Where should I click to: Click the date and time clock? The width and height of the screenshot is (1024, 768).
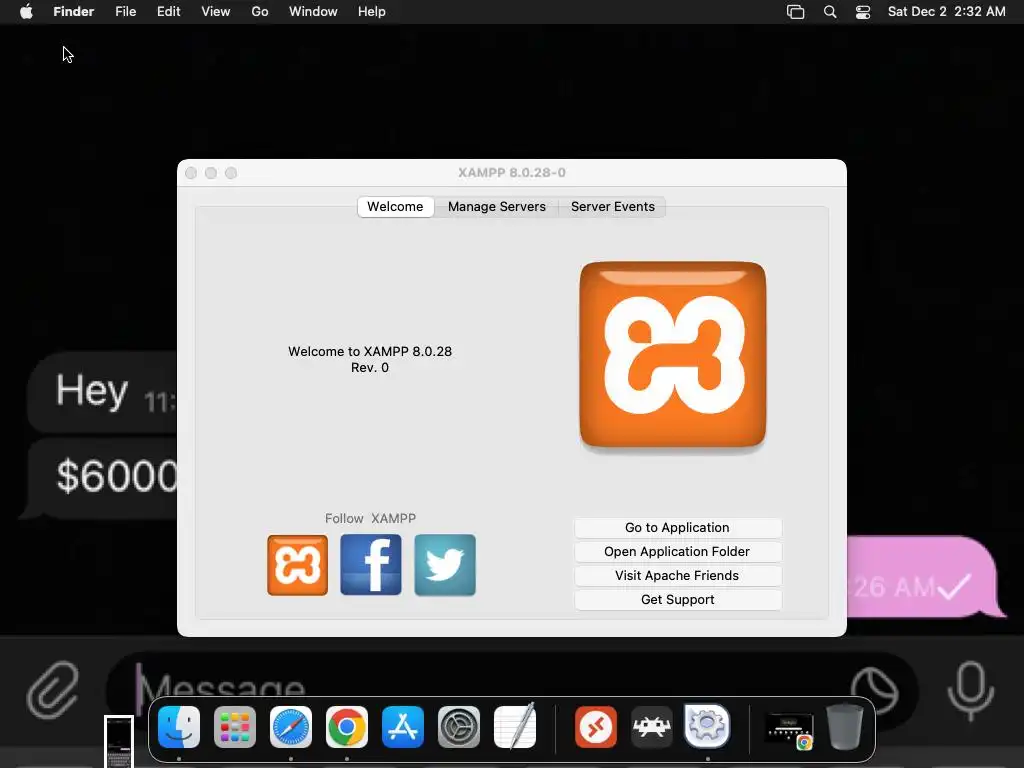(x=946, y=12)
